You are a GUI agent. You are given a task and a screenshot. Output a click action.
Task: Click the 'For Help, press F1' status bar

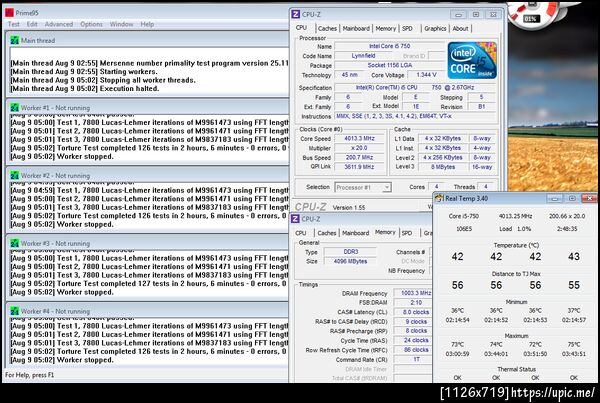(x=29, y=375)
